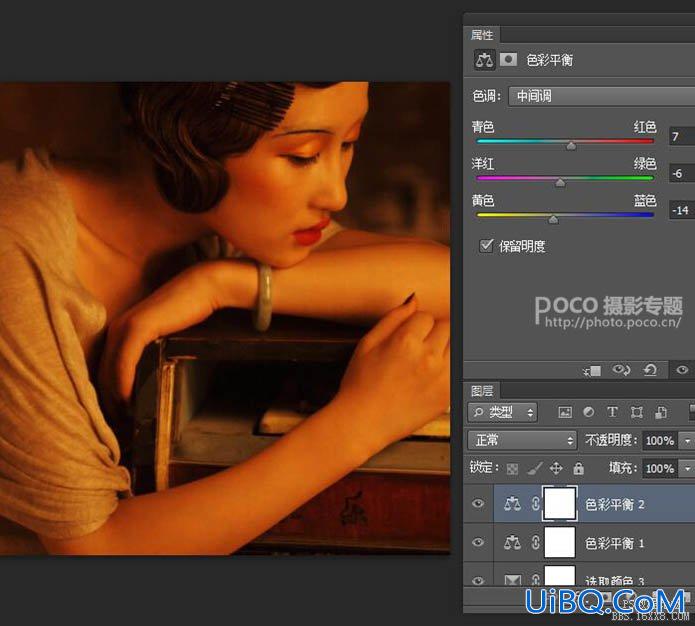The image size is (695, 626).
Task: Click the mask link icon on 色彩平衡 1
Action: tap(535, 542)
